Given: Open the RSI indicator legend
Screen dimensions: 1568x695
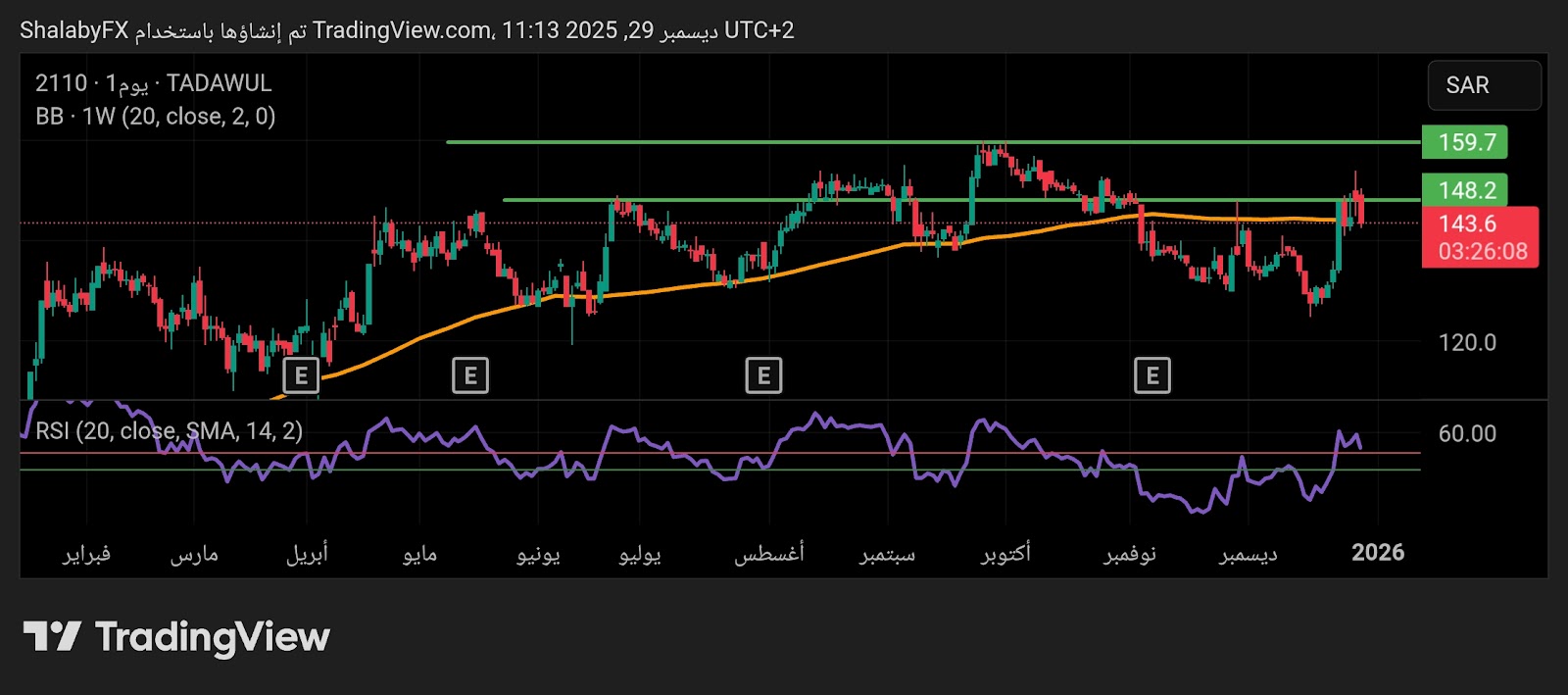Looking at the screenshot, I should [x=169, y=430].
